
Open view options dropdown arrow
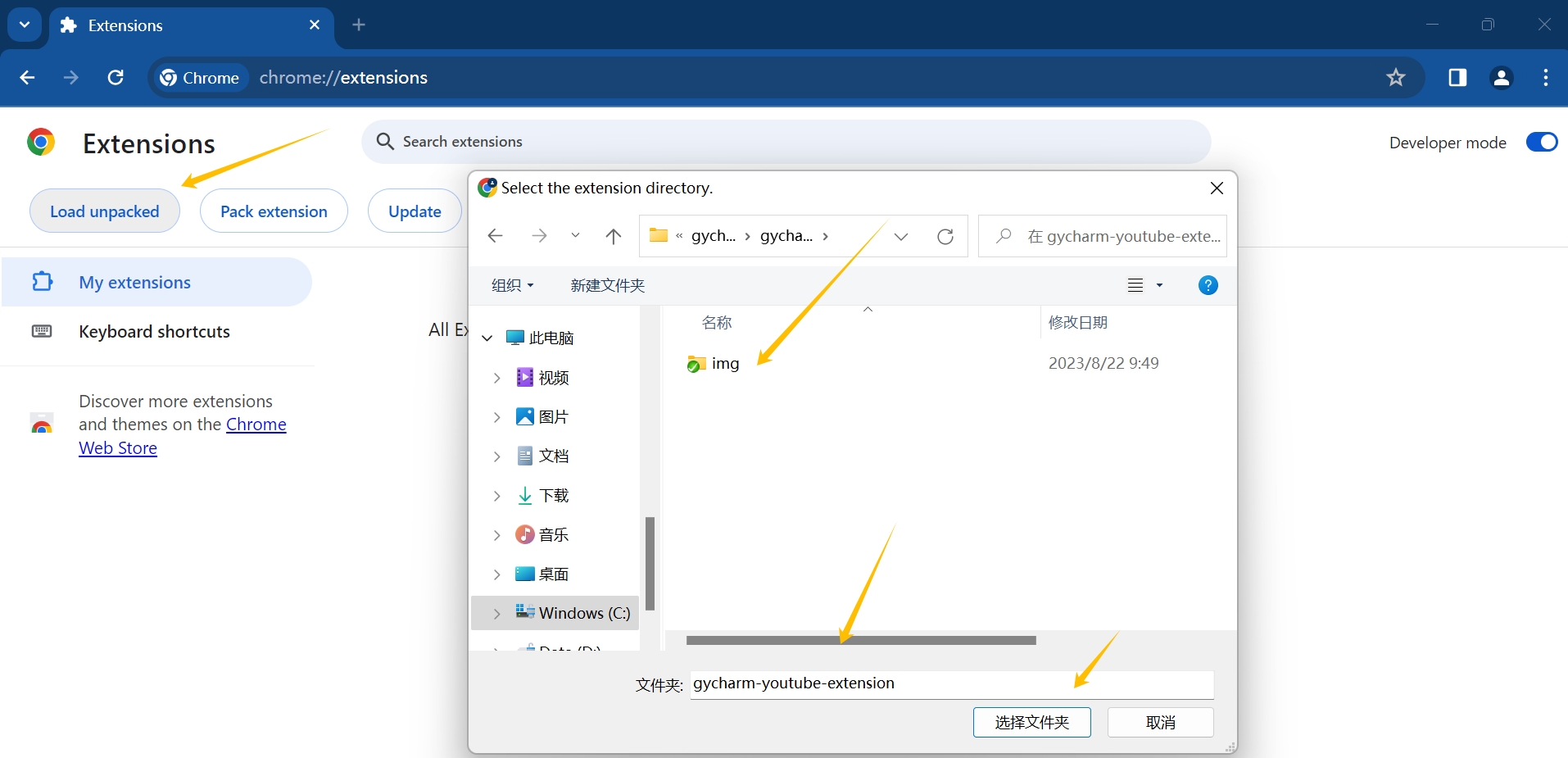[1159, 285]
